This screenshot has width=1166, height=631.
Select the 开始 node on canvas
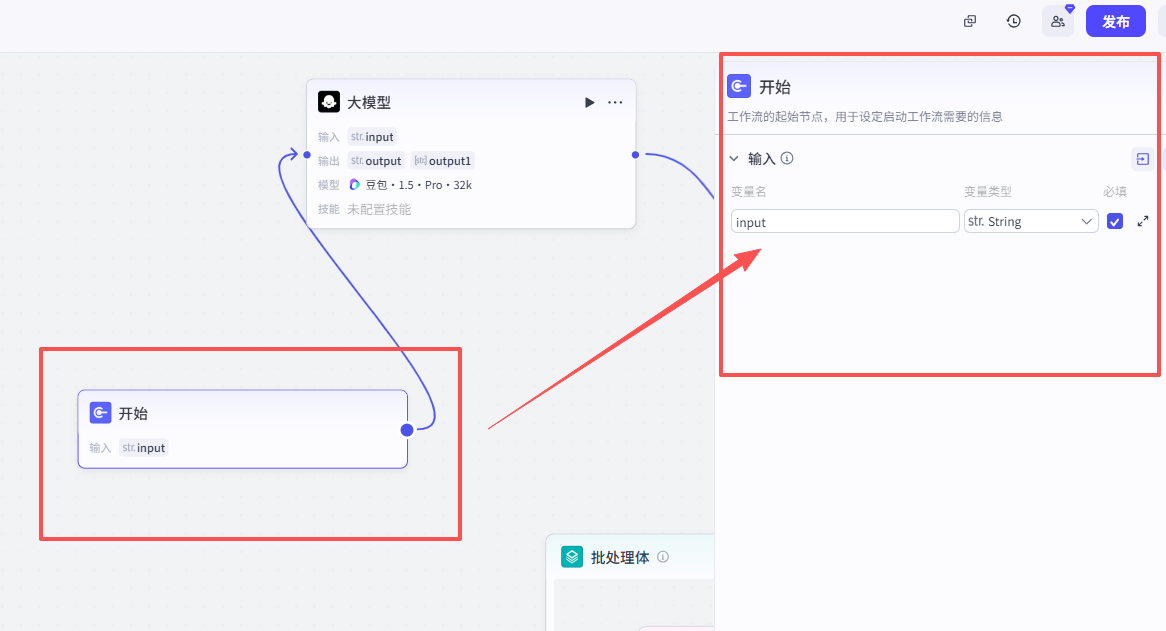(242, 429)
